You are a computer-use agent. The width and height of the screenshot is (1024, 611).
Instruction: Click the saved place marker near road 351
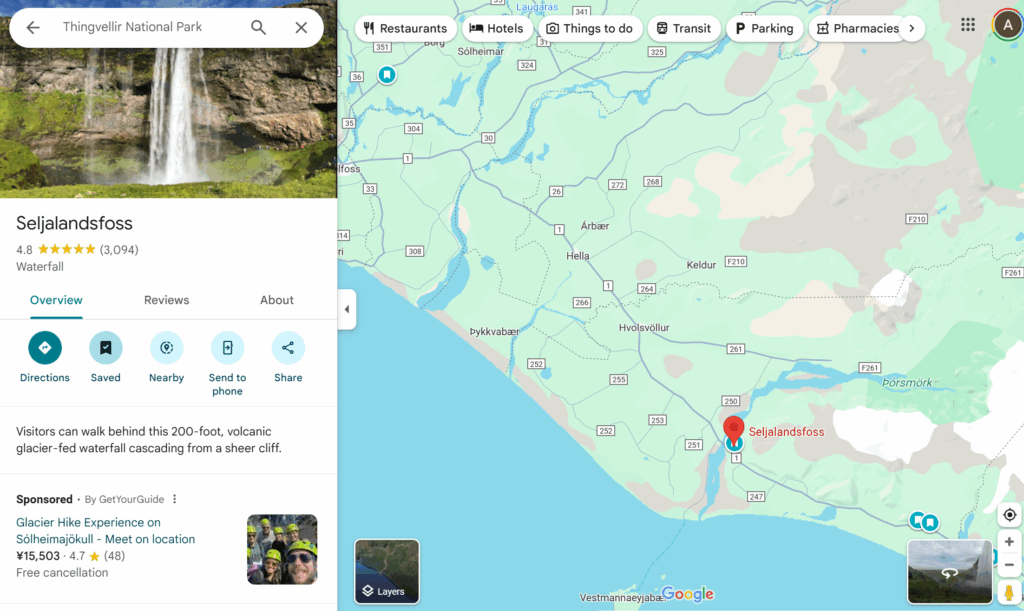(387, 75)
